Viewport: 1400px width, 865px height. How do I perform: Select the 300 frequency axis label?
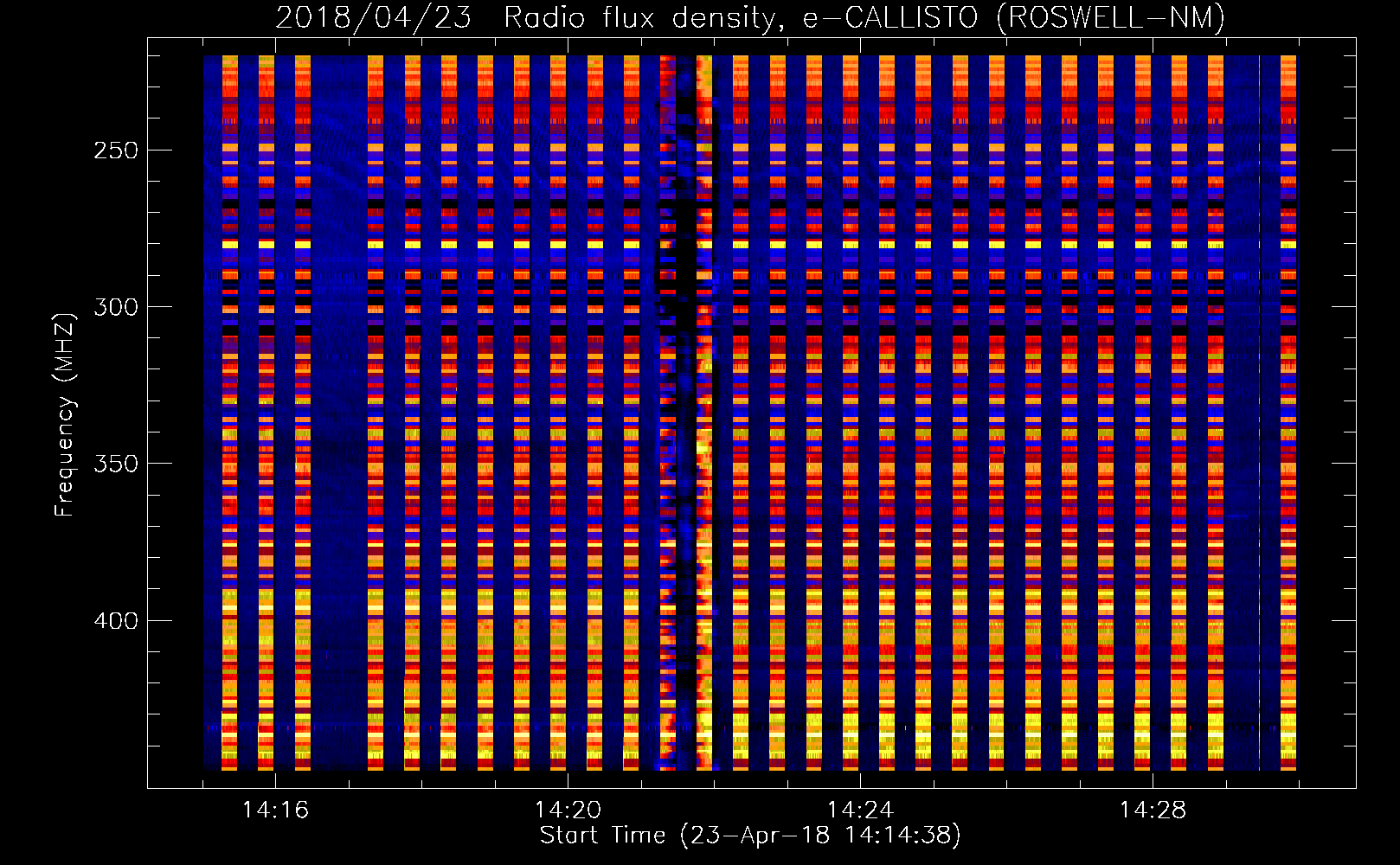click(x=115, y=307)
